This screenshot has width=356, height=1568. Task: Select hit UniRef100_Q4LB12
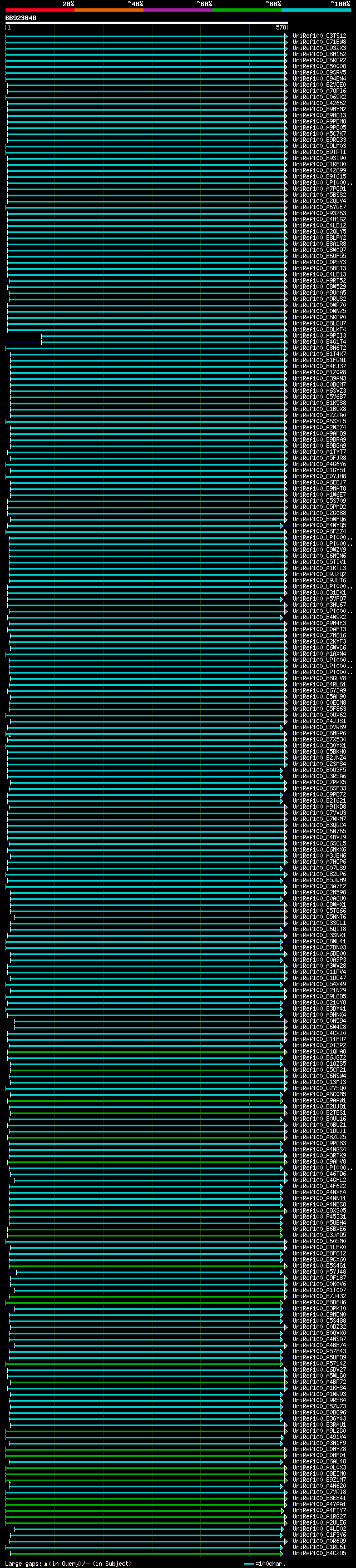coord(319,225)
